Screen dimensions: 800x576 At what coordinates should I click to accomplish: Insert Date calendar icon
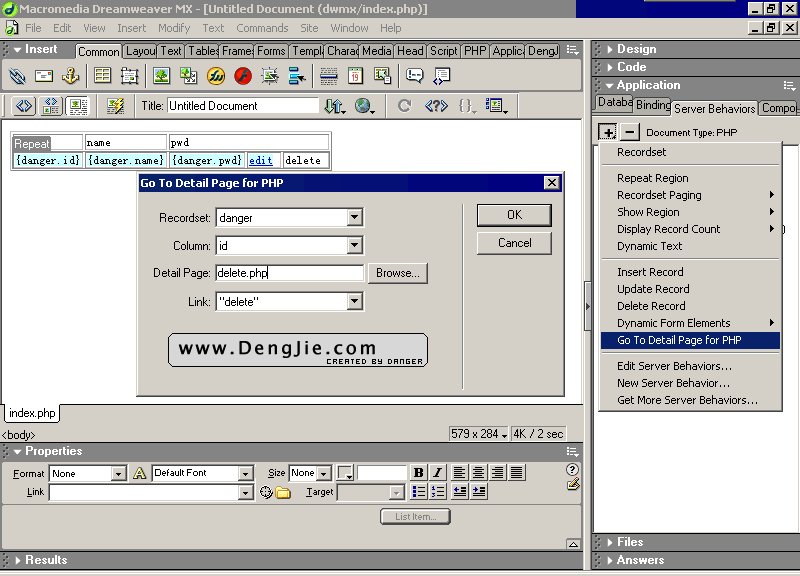[x=356, y=77]
